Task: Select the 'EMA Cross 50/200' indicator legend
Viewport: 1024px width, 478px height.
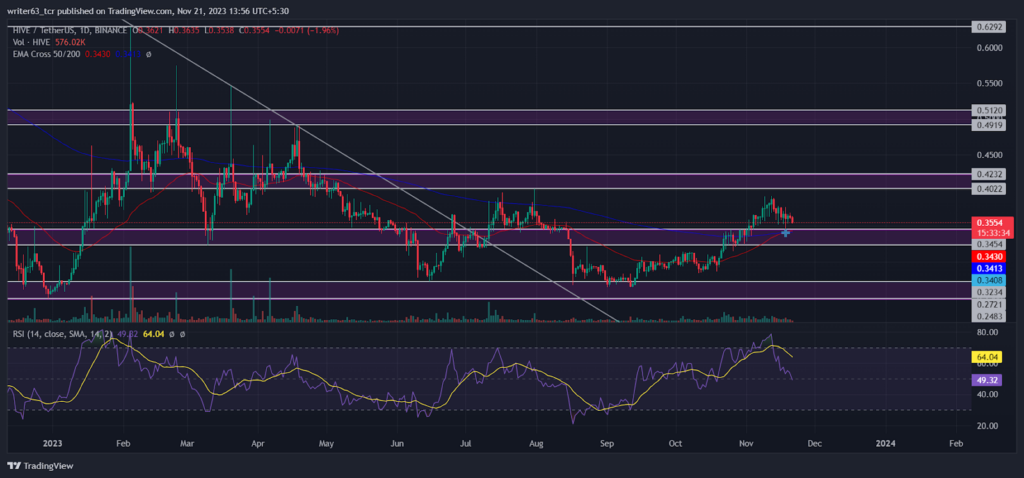Action: [x=44, y=54]
